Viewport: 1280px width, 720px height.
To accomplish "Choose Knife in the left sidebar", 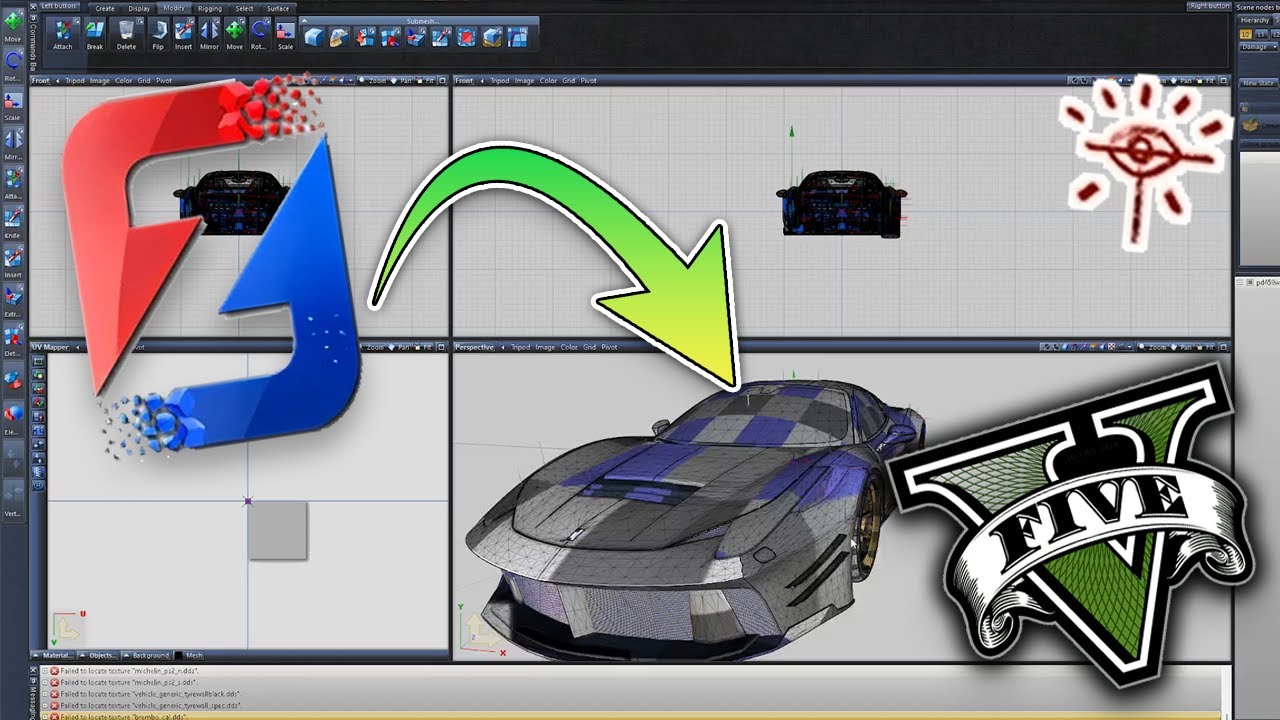I will tap(13, 223).
